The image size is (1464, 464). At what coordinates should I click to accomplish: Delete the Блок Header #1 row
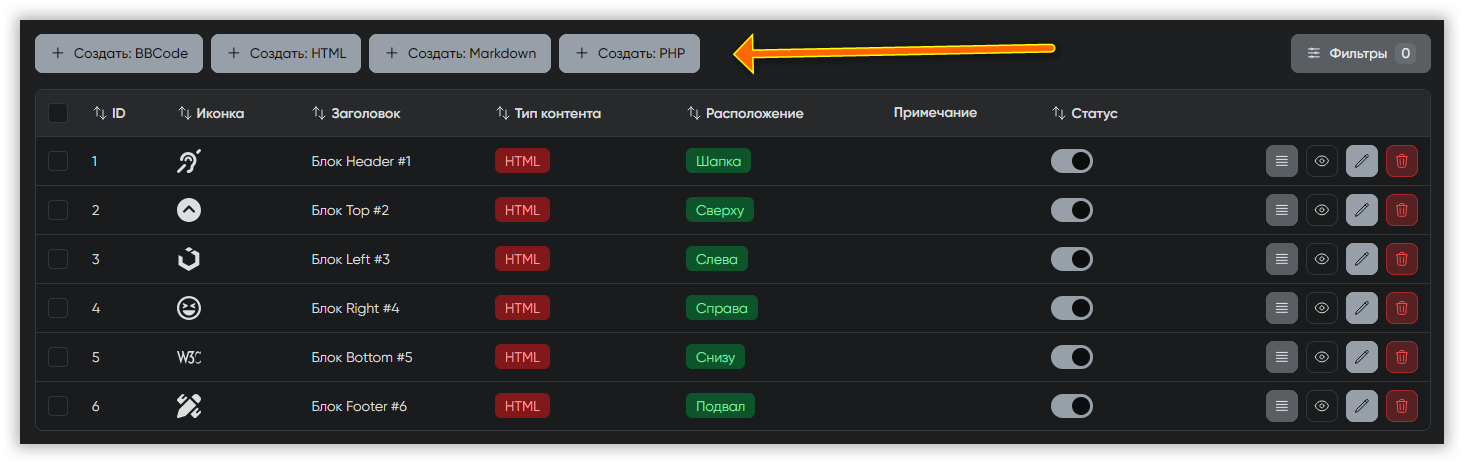pyautogui.click(x=1401, y=161)
